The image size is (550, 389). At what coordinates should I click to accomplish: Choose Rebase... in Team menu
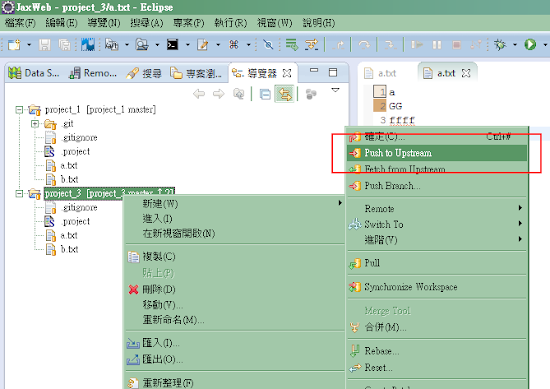coord(437,350)
